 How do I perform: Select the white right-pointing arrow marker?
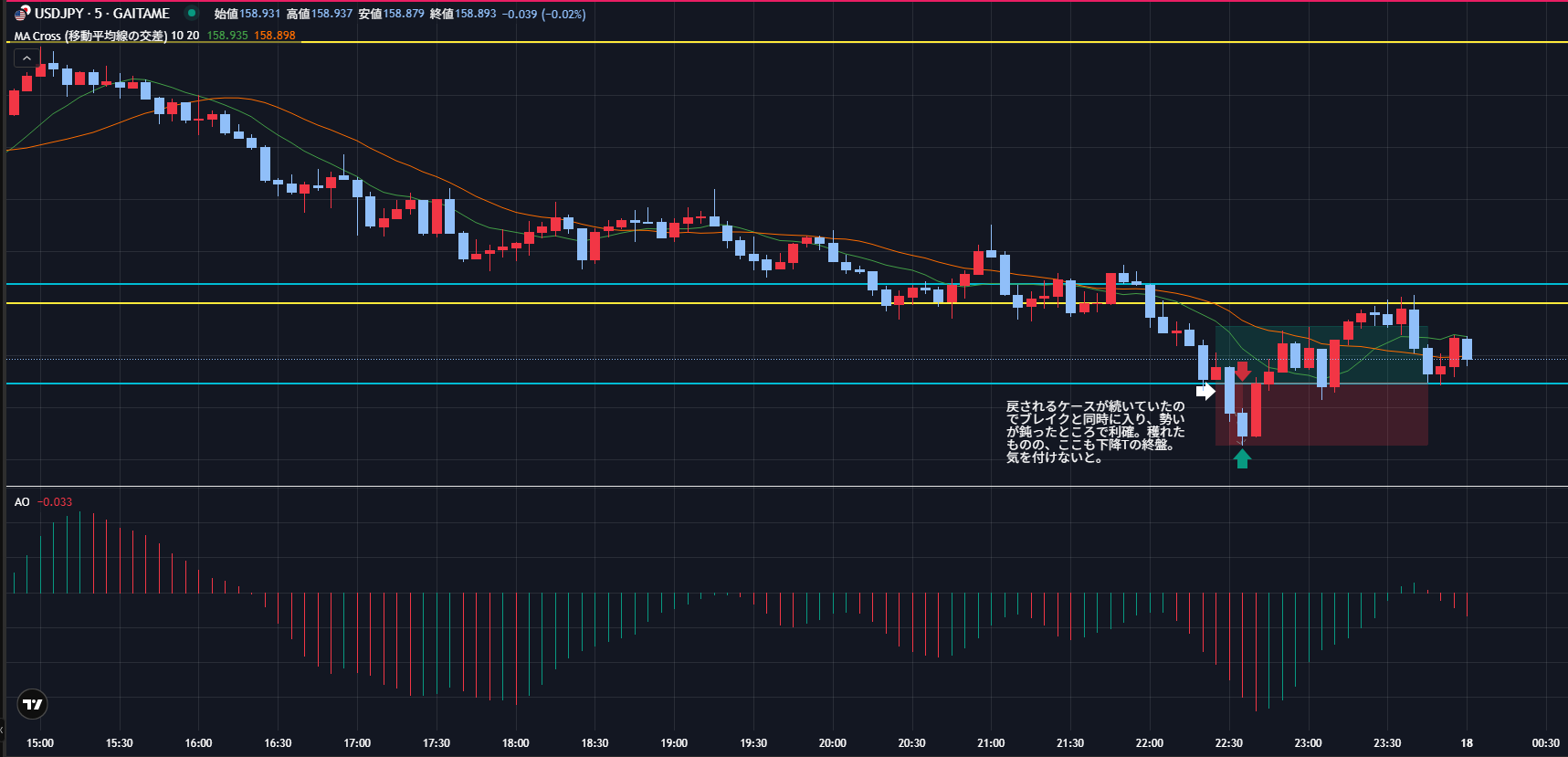tap(1205, 392)
